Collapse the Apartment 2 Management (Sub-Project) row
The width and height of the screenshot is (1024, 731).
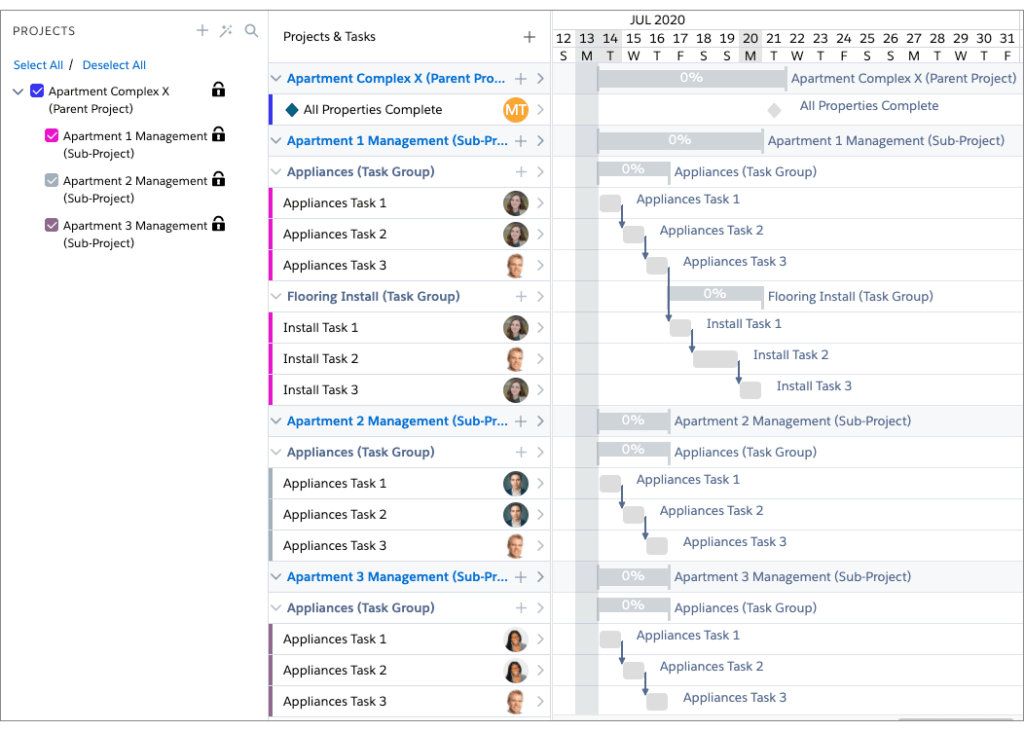click(276, 421)
